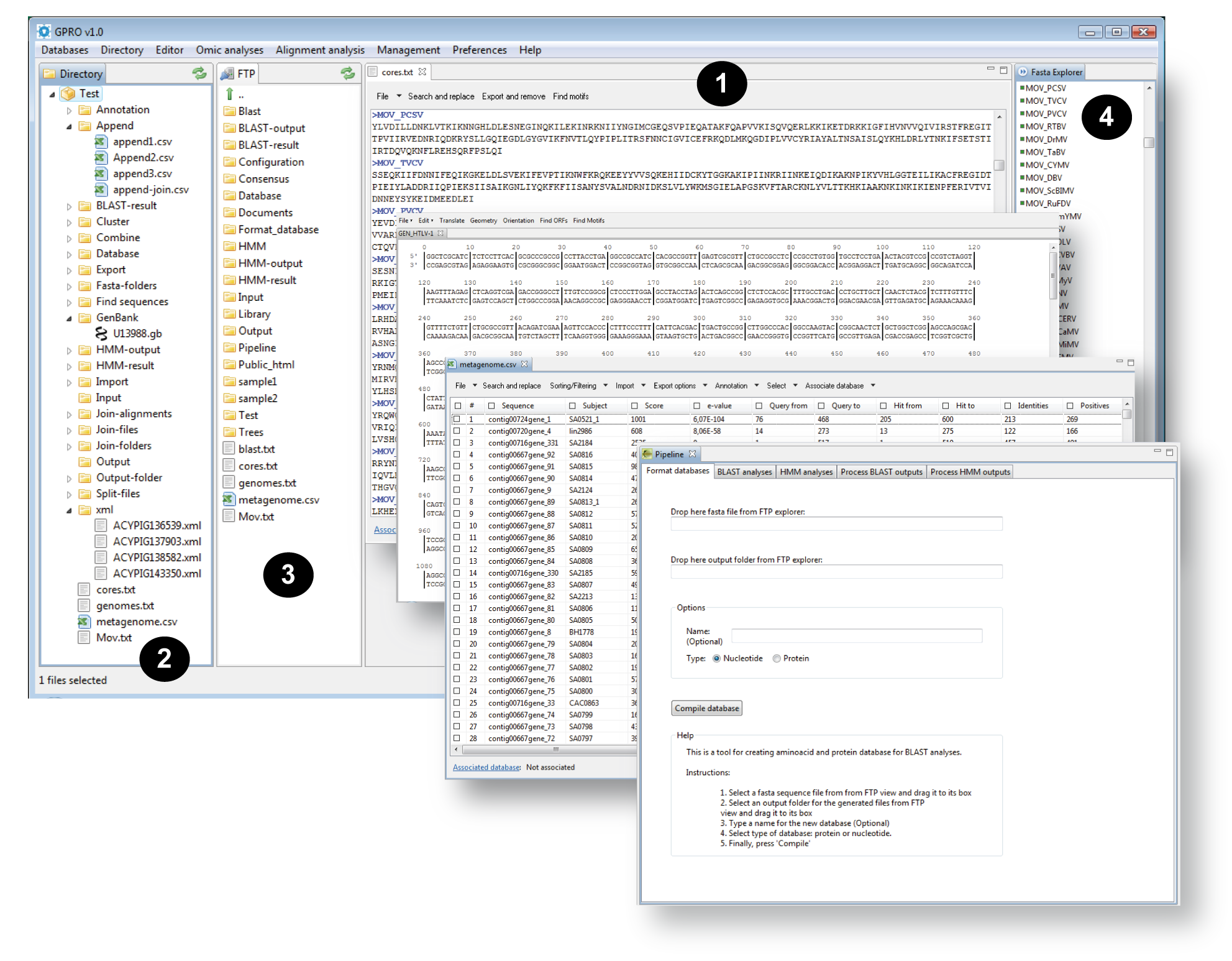
Task: Close the Pipeline tab with X icon
Action: click(x=693, y=454)
